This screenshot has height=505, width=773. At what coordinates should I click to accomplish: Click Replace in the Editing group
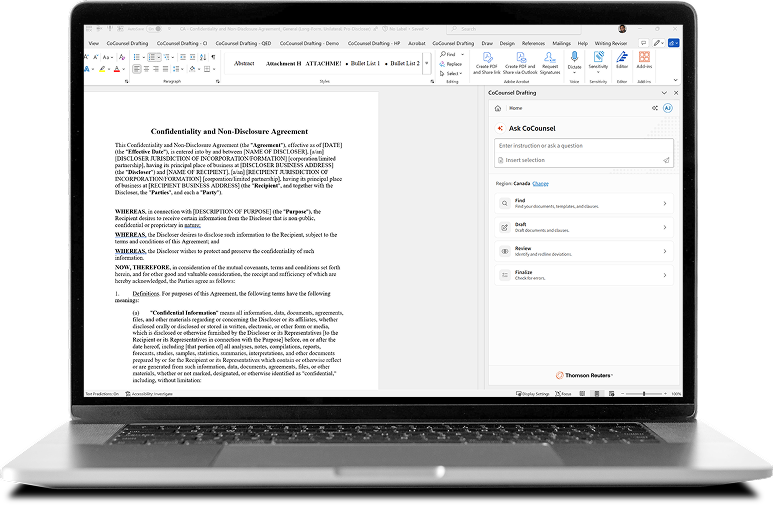(x=451, y=64)
